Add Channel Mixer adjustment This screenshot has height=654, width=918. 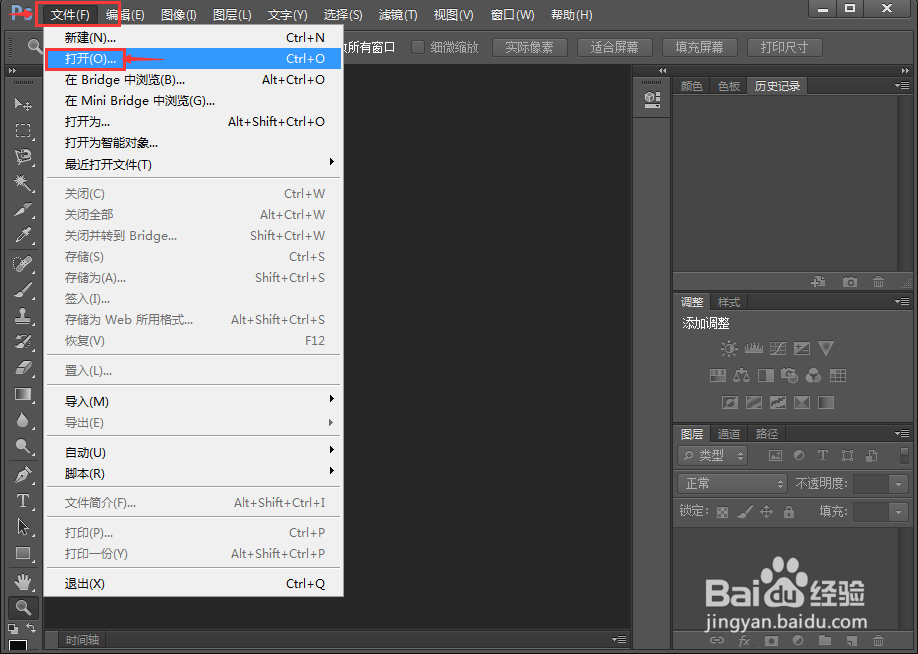click(813, 376)
